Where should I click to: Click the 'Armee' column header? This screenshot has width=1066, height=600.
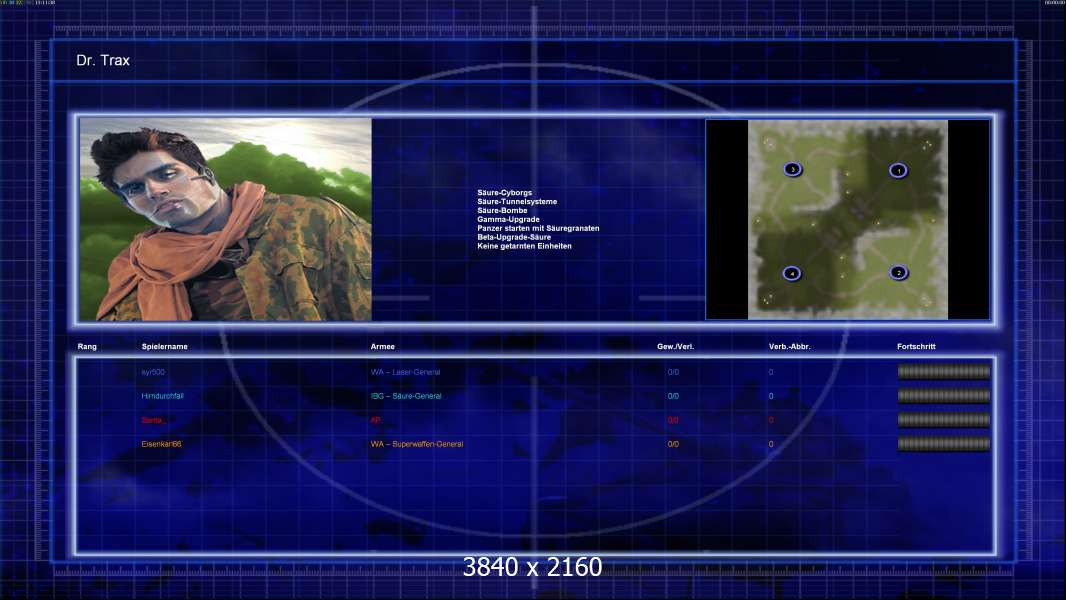click(x=383, y=347)
